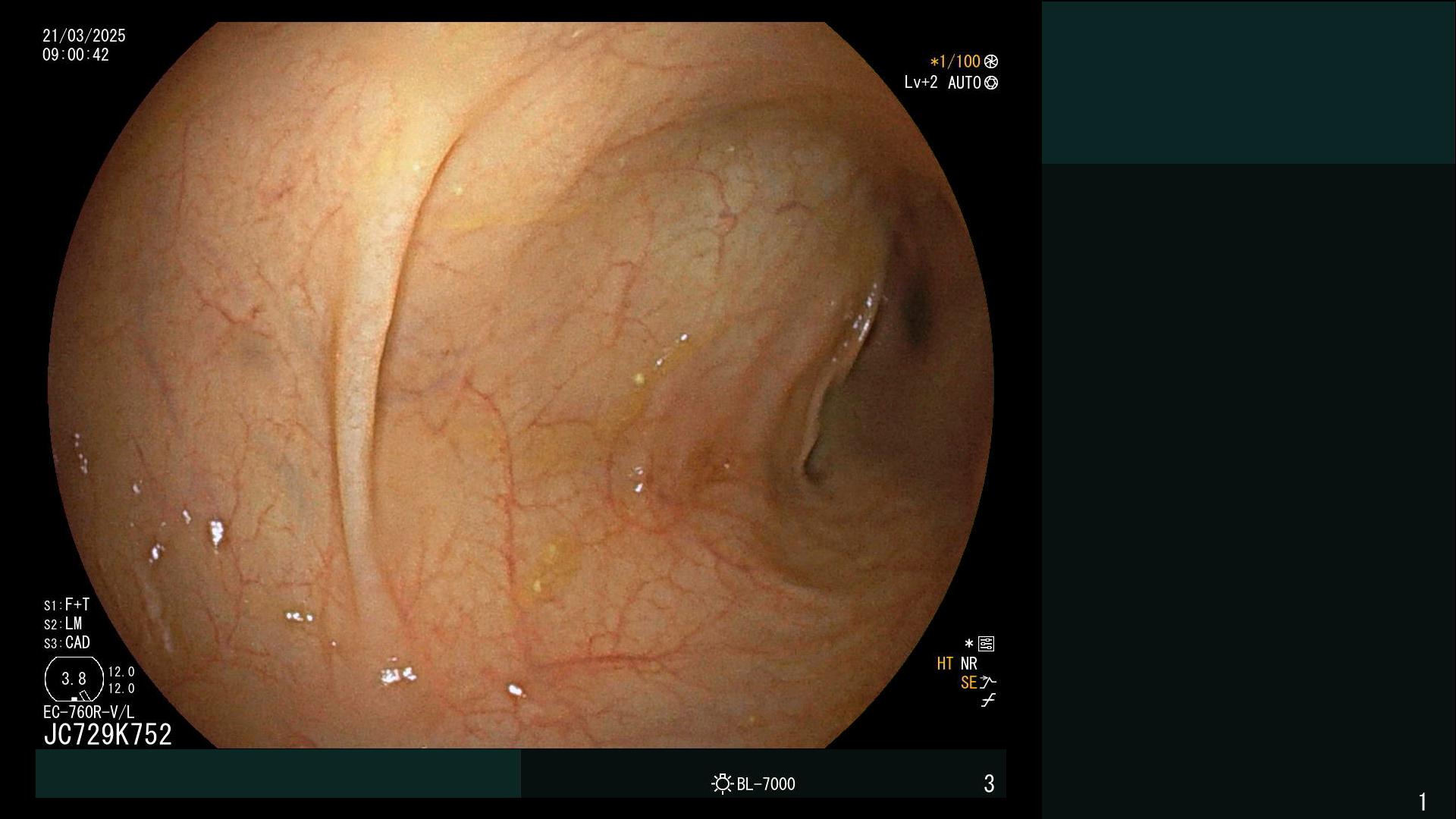This screenshot has height=819, width=1456.
Task: Click the BL-7000 light source label
Action: tap(766, 784)
